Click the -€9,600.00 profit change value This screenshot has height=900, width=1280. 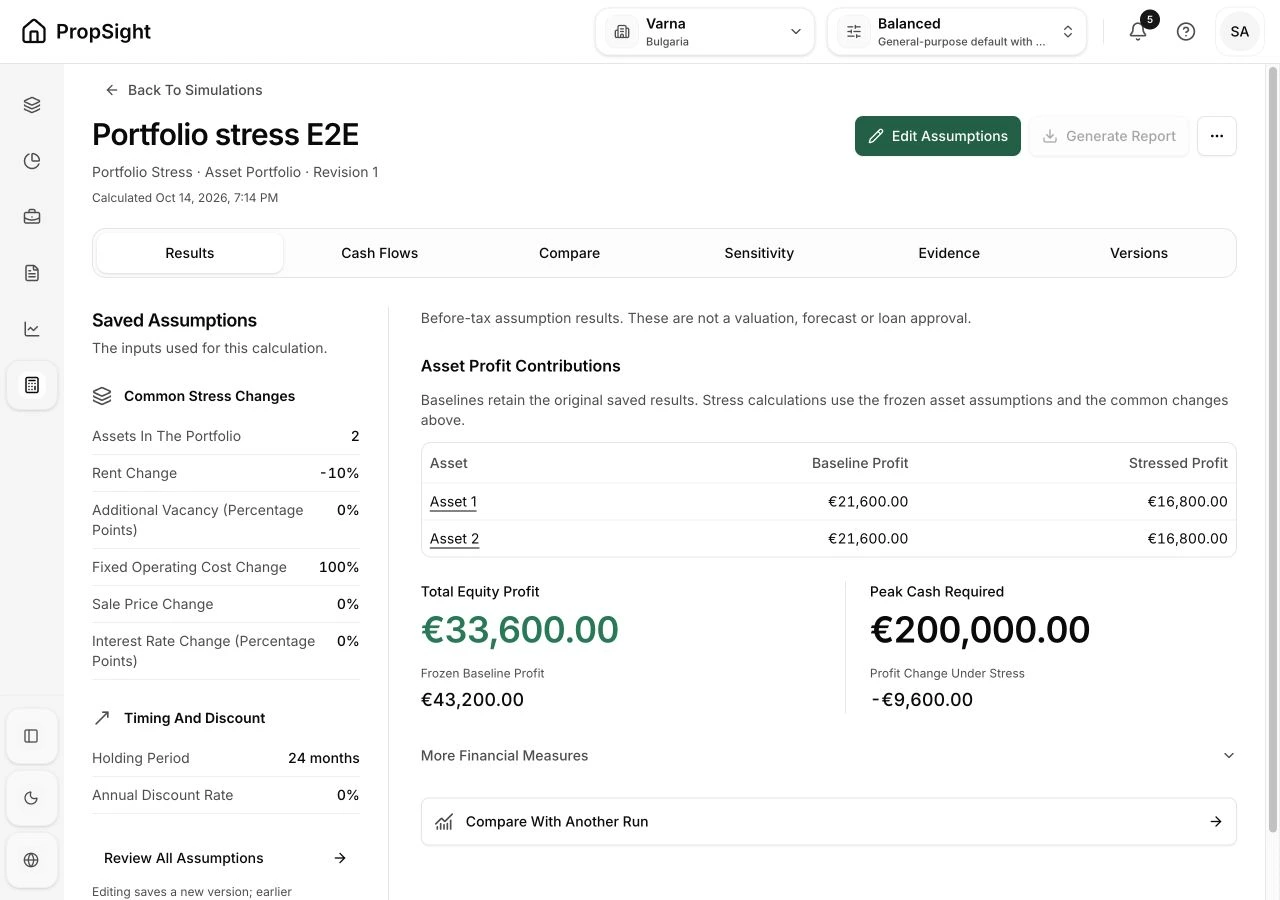click(921, 700)
